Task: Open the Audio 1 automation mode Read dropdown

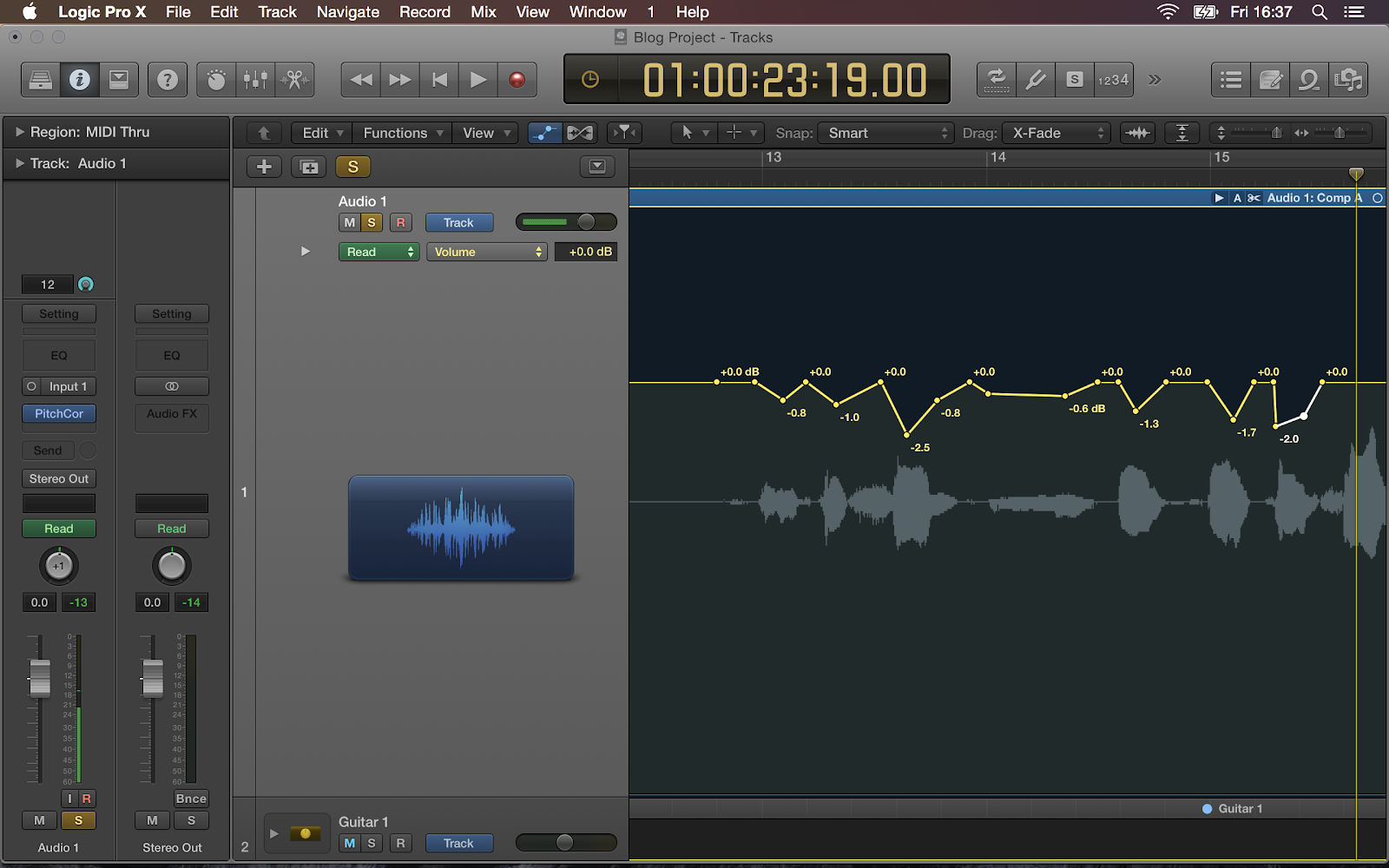Action: point(379,252)
